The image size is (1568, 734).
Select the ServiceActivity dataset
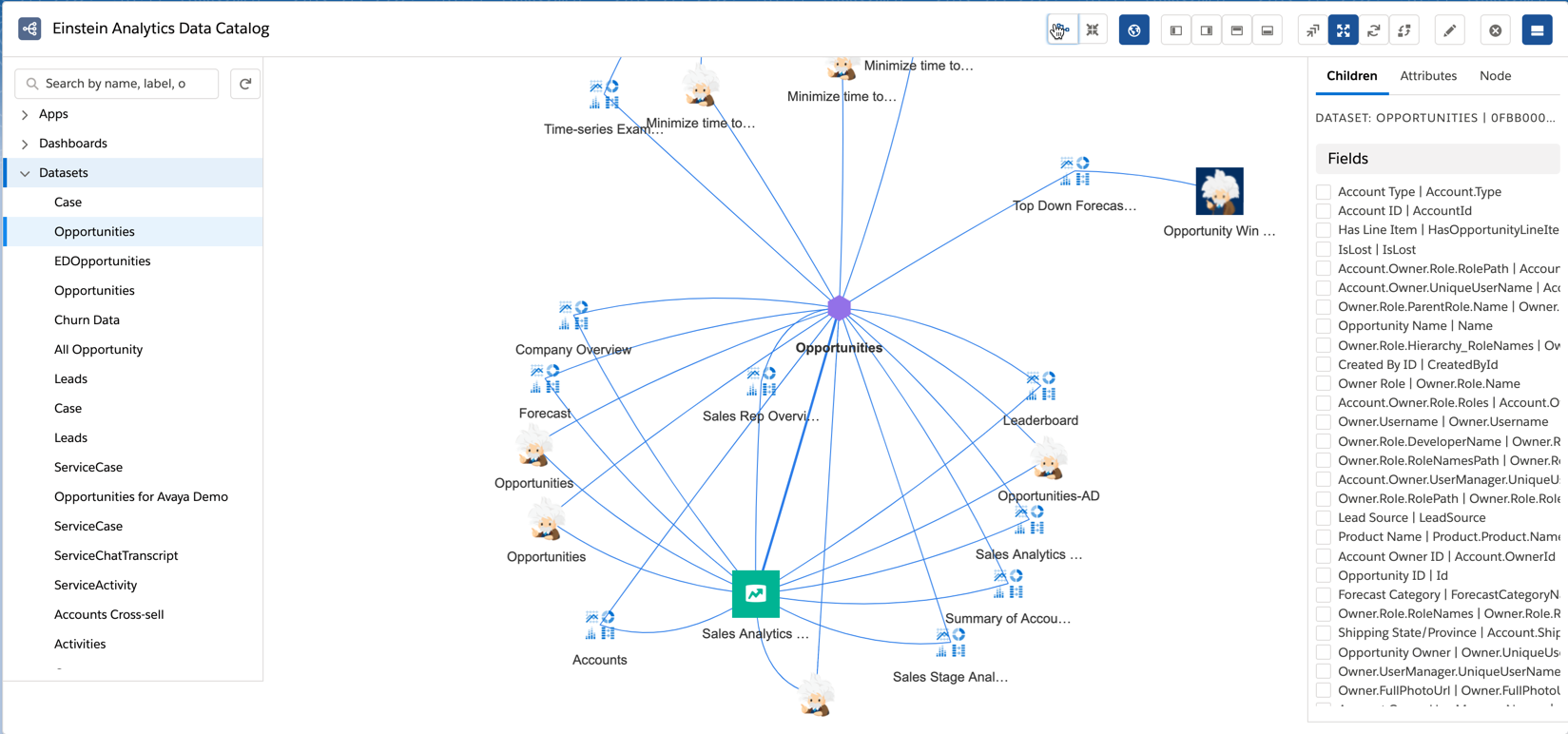(x=95, y=586)
